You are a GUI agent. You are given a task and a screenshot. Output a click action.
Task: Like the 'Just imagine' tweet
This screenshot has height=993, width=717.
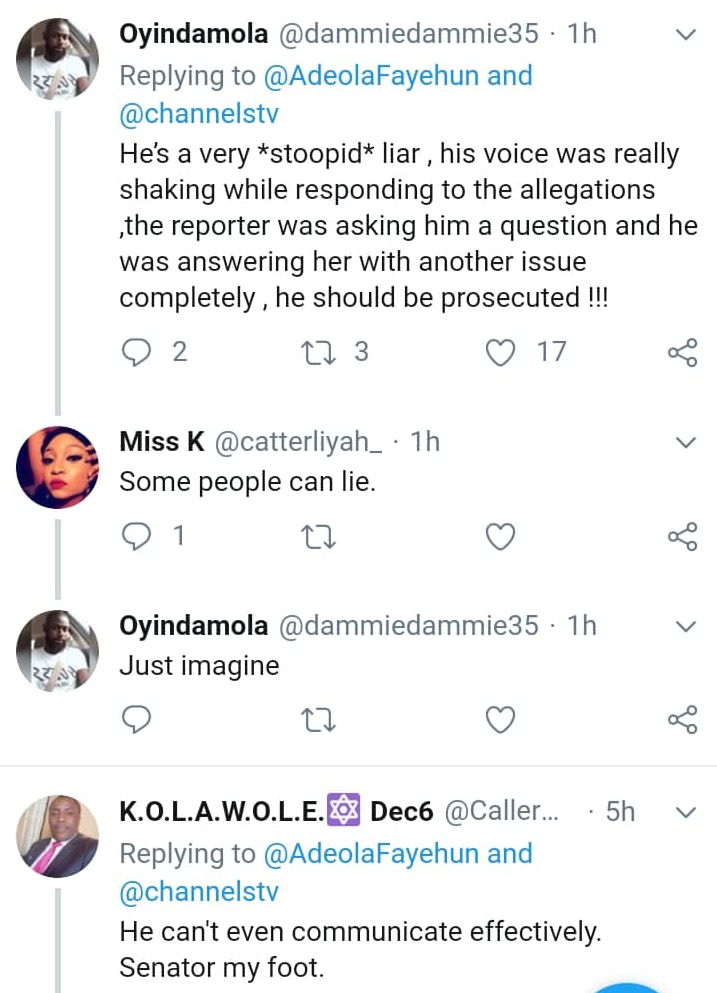(x=500, y=719)
